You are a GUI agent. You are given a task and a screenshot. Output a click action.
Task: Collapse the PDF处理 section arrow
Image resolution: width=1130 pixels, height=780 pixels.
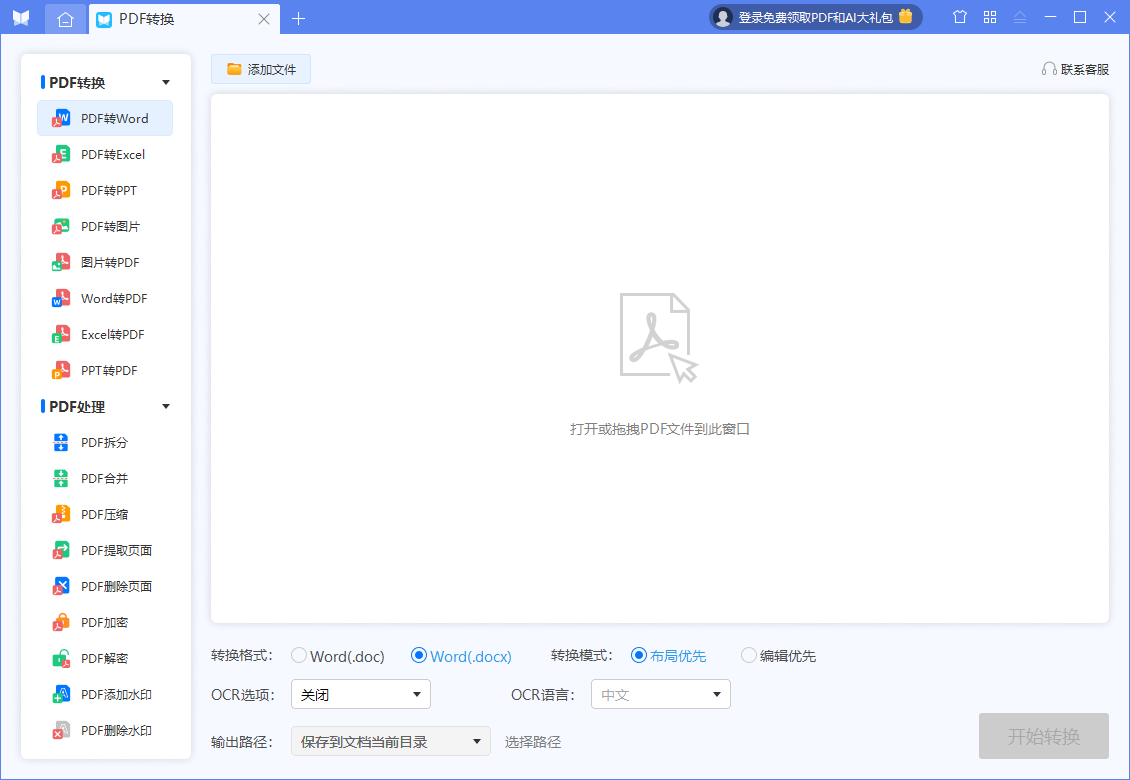(166, 407)
